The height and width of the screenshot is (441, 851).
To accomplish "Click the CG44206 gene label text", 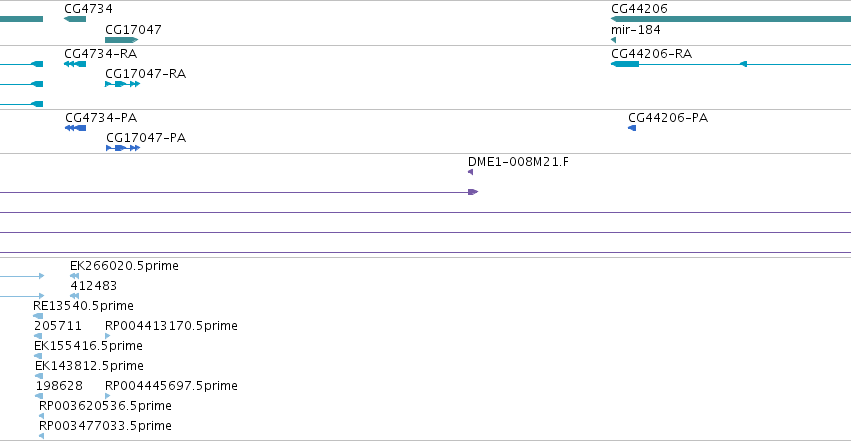I will click(x=639, y=9).
